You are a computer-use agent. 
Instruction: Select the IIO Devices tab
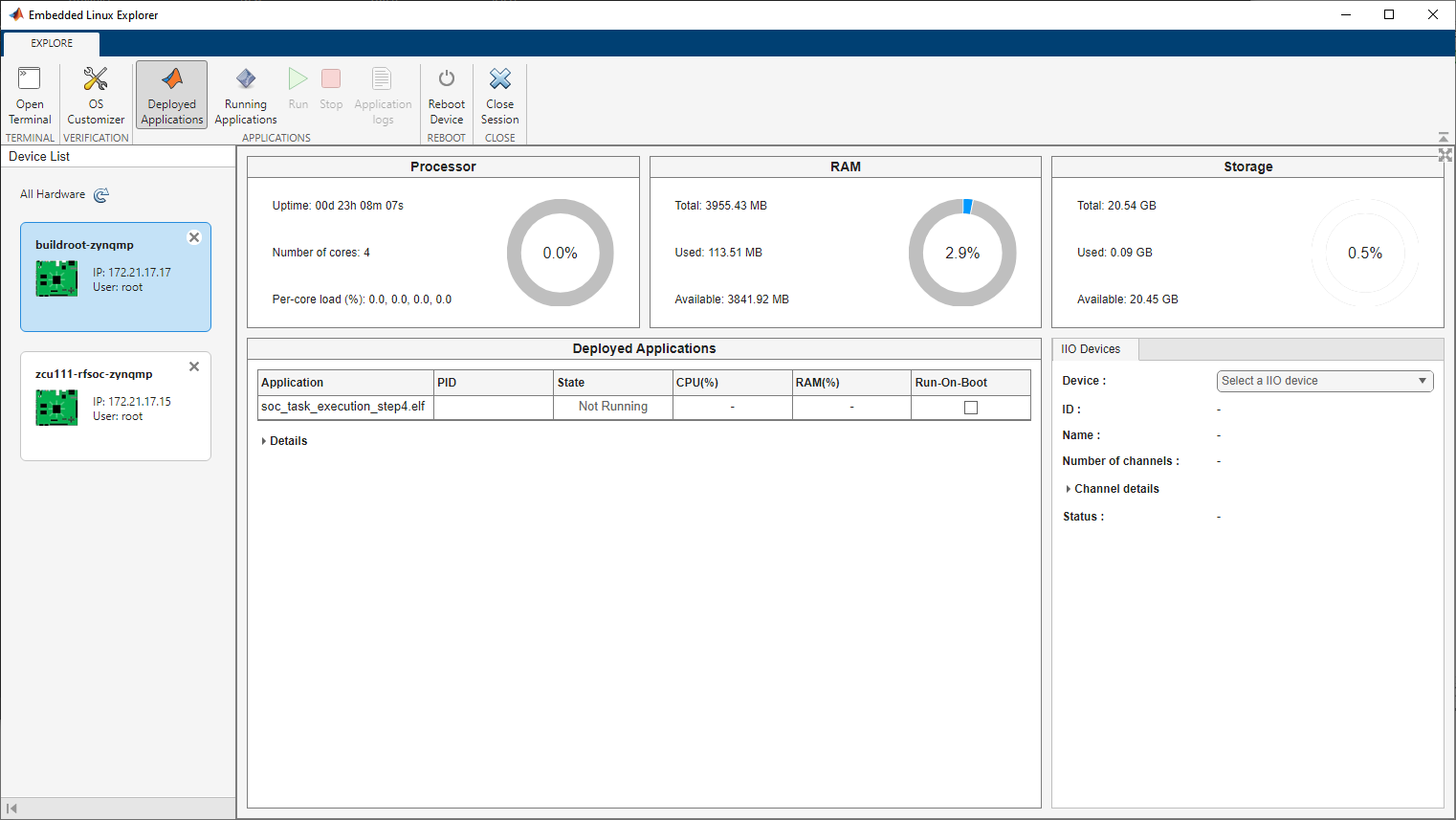tap(1091, 349)
